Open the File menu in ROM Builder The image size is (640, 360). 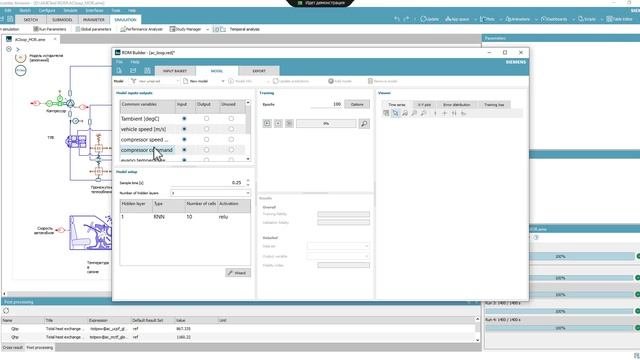point(119,62)
